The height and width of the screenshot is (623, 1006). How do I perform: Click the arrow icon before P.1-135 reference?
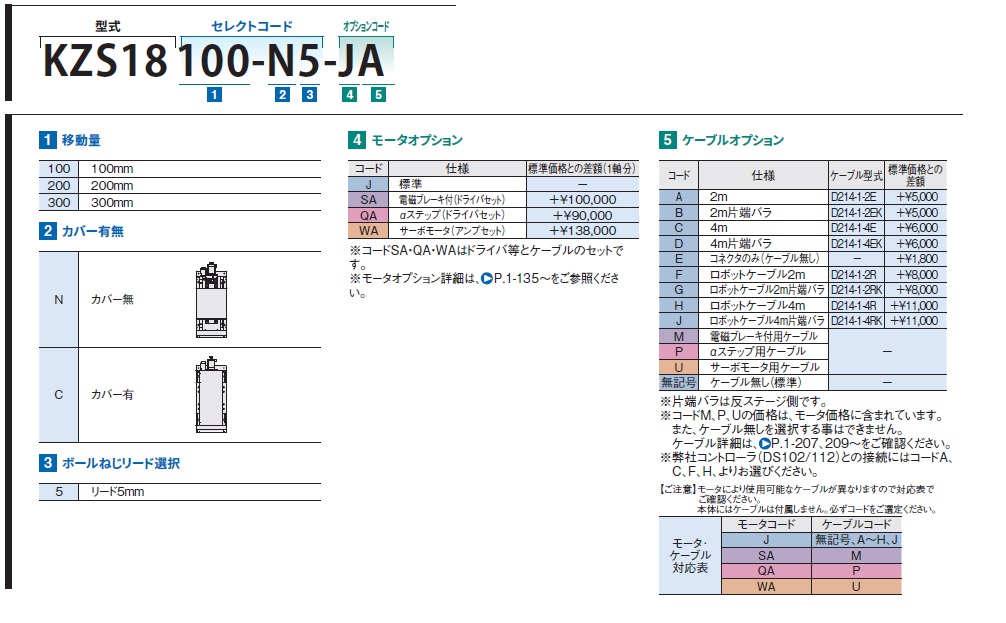tap(486, 279)
